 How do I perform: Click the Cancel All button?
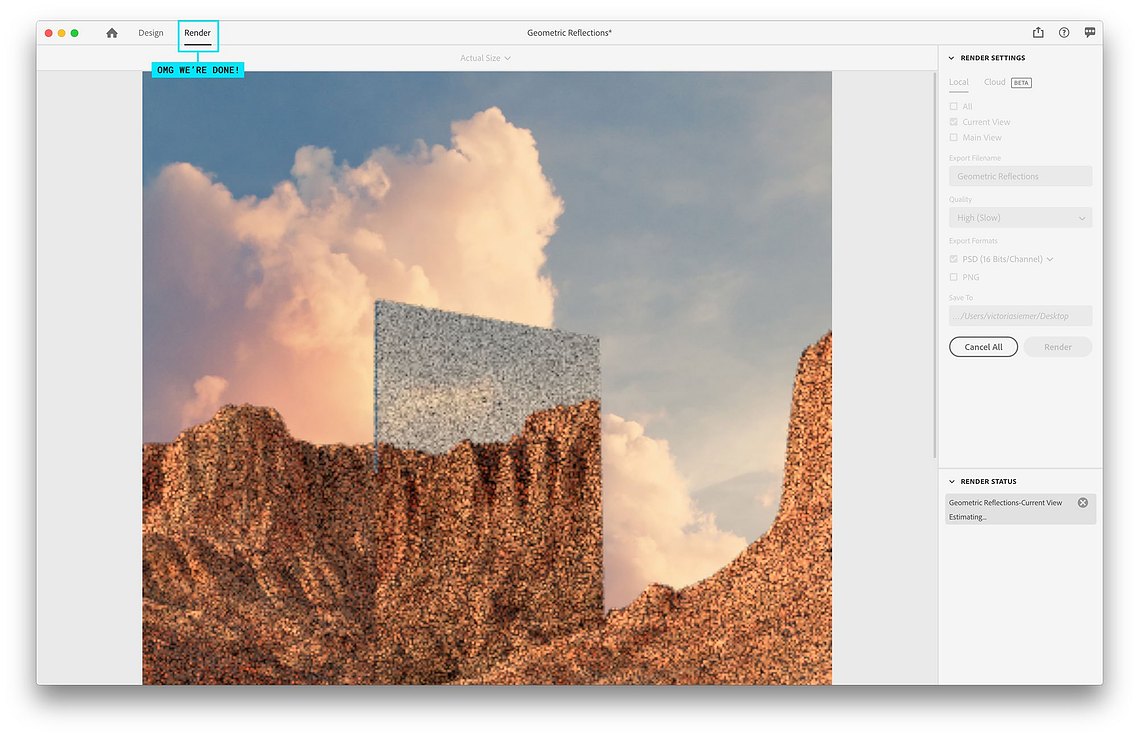coord(983,347)
